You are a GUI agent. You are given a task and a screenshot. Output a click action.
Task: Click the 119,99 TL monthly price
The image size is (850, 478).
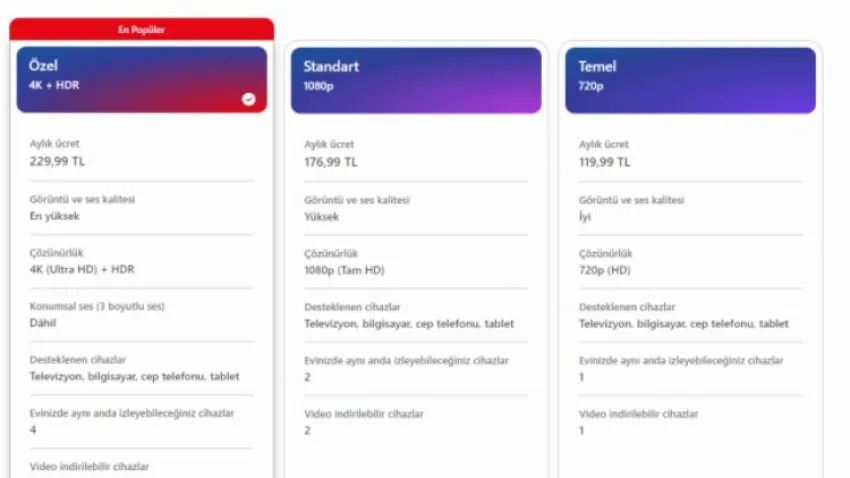(605, 162)
